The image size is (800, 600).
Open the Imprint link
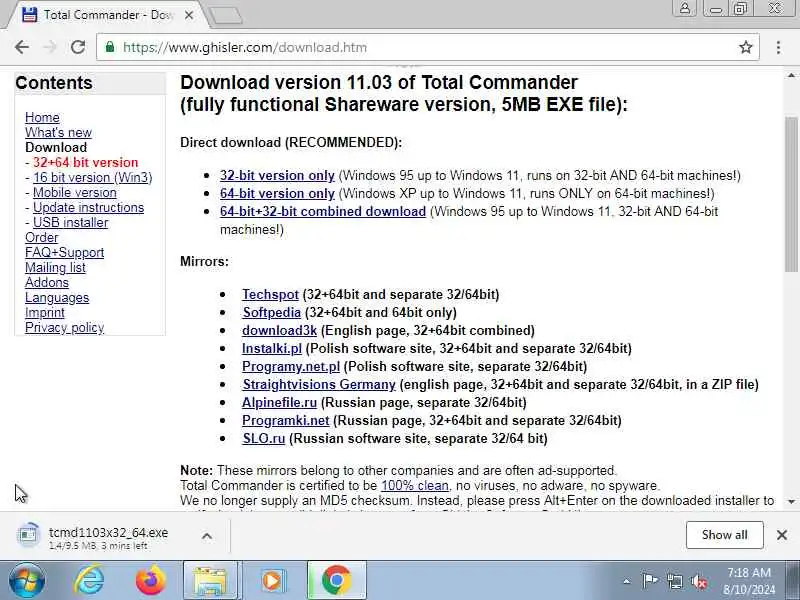[44, 312]
